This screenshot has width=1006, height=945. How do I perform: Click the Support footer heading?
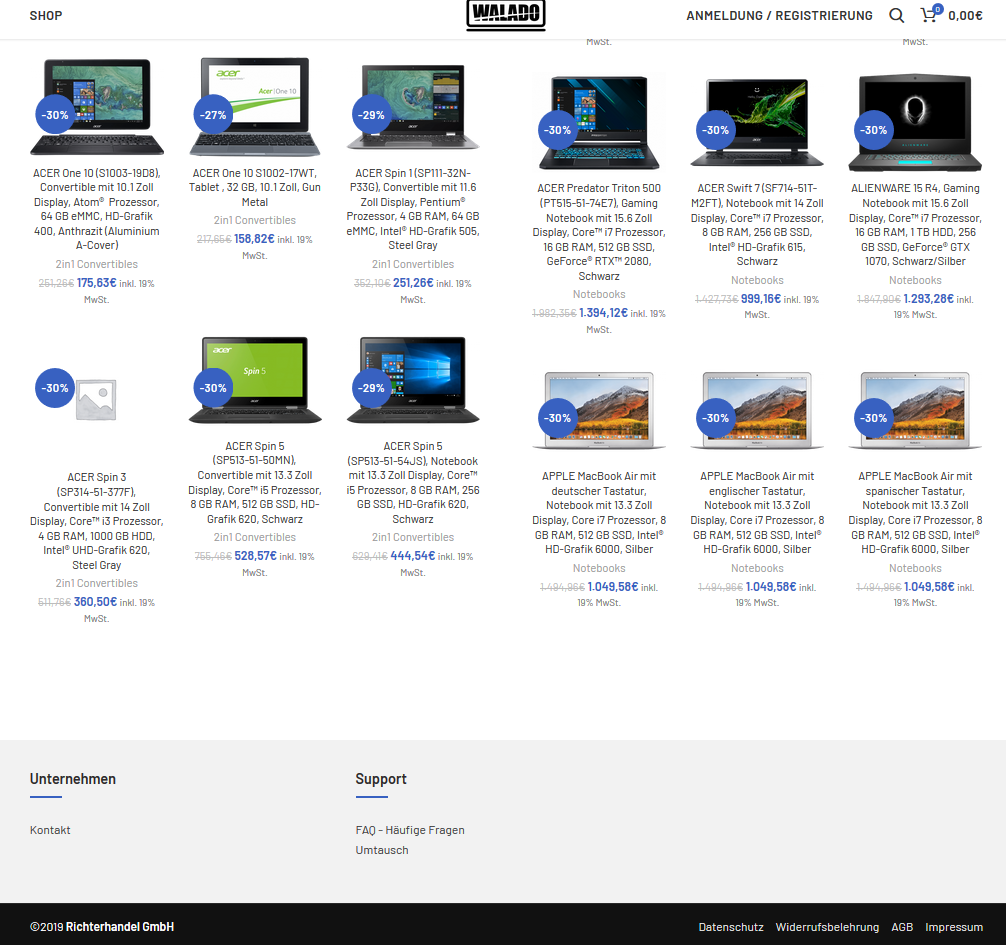[381, 779]
